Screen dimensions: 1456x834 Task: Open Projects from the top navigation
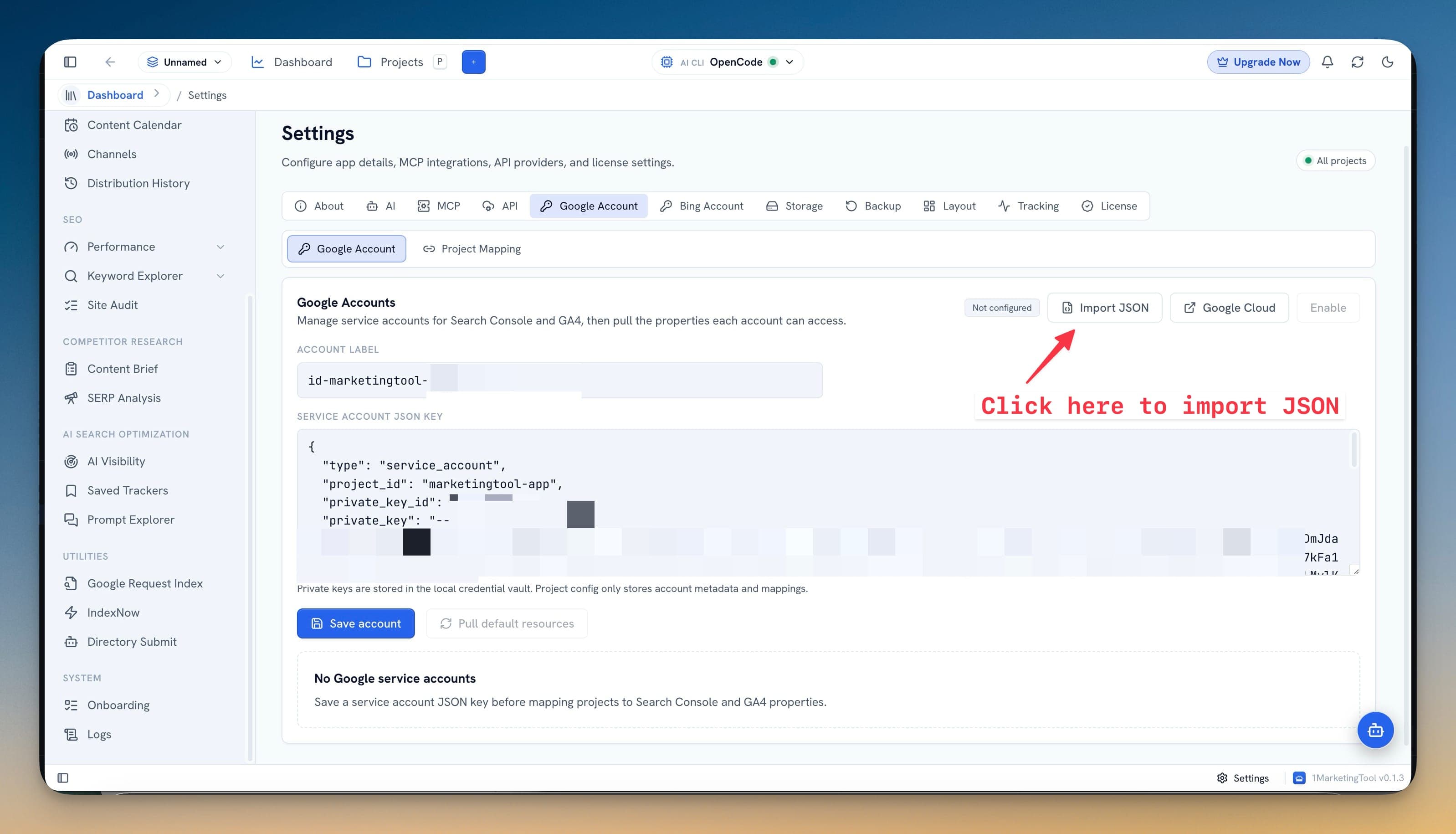pyautogui.click(x=390, y=62)
